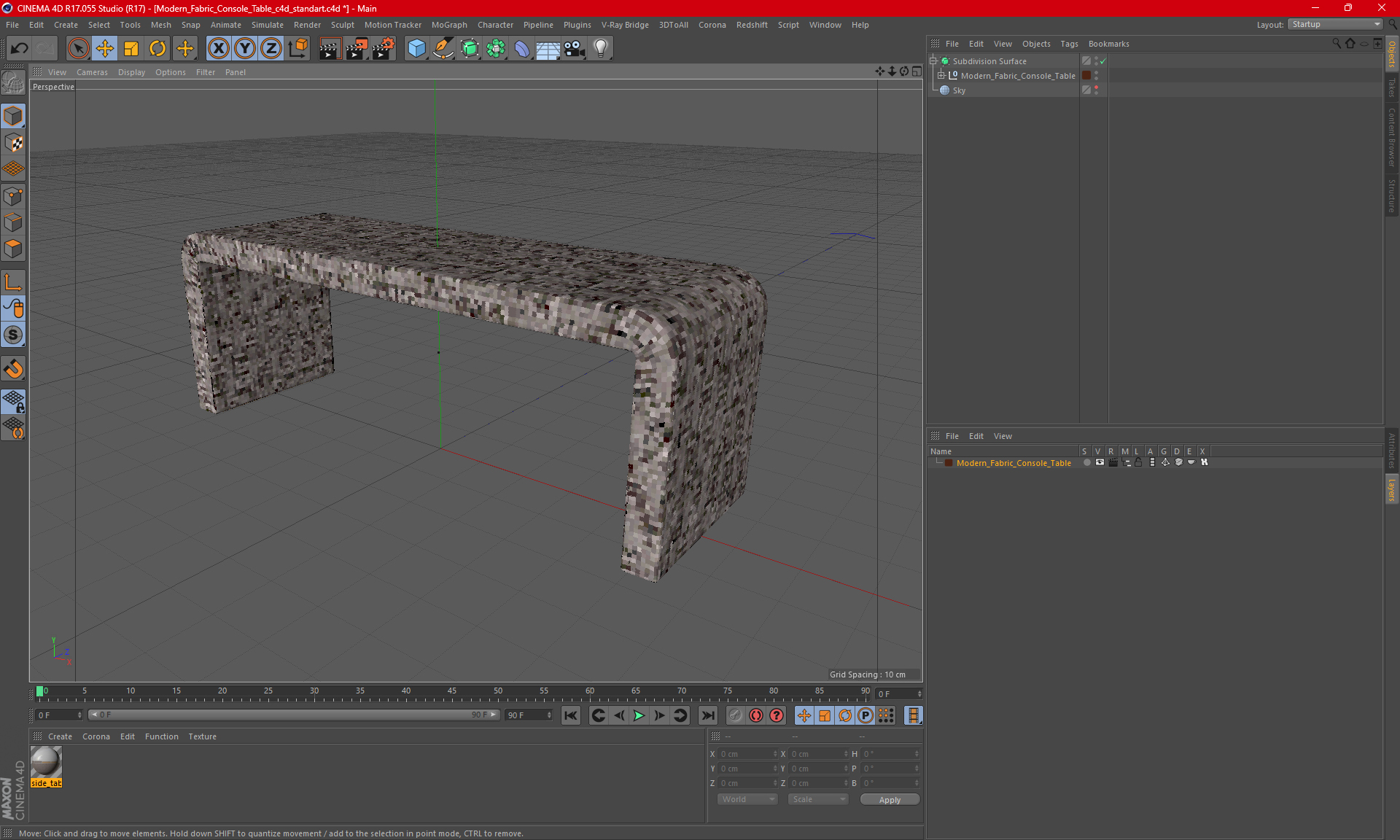Select the Scale tool
Viewport: 1400px width, 840px height.
tap(131, 49)
